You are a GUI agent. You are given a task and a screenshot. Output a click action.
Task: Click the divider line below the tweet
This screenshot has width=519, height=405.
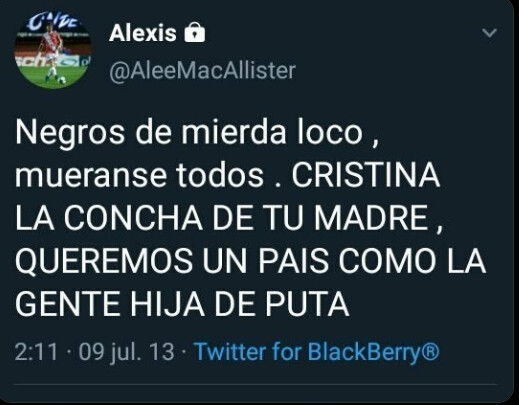coord(255,385)
